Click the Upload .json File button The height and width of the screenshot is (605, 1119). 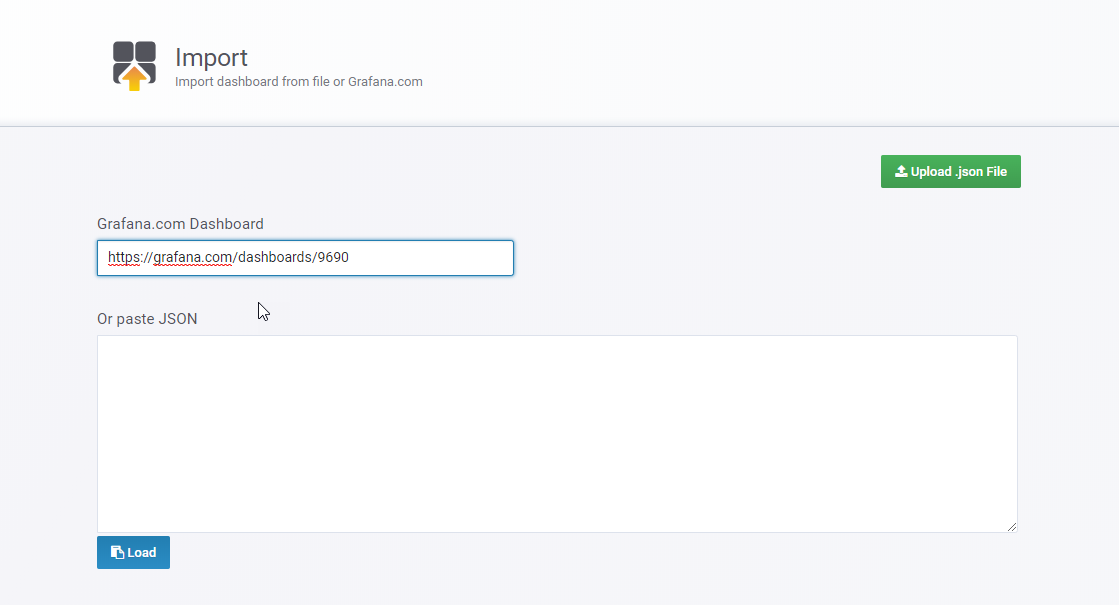point(951,171)
